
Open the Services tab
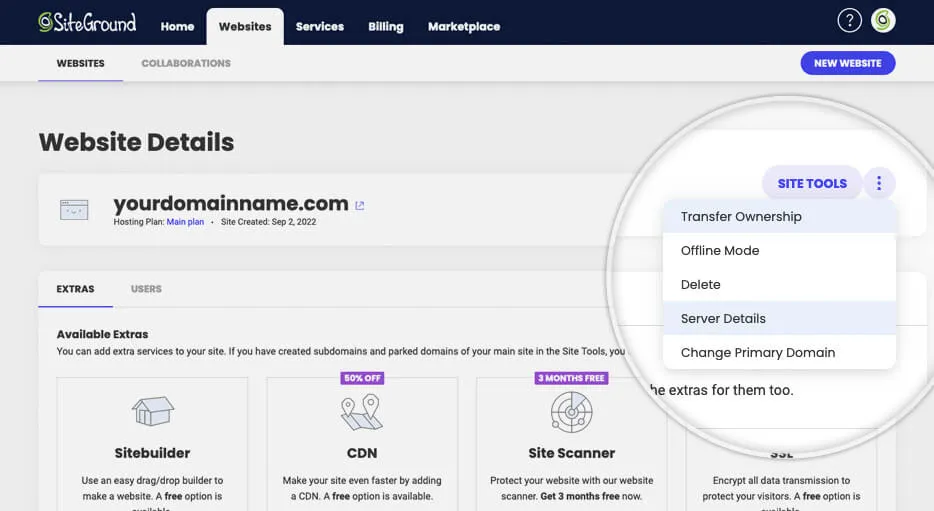319,27
